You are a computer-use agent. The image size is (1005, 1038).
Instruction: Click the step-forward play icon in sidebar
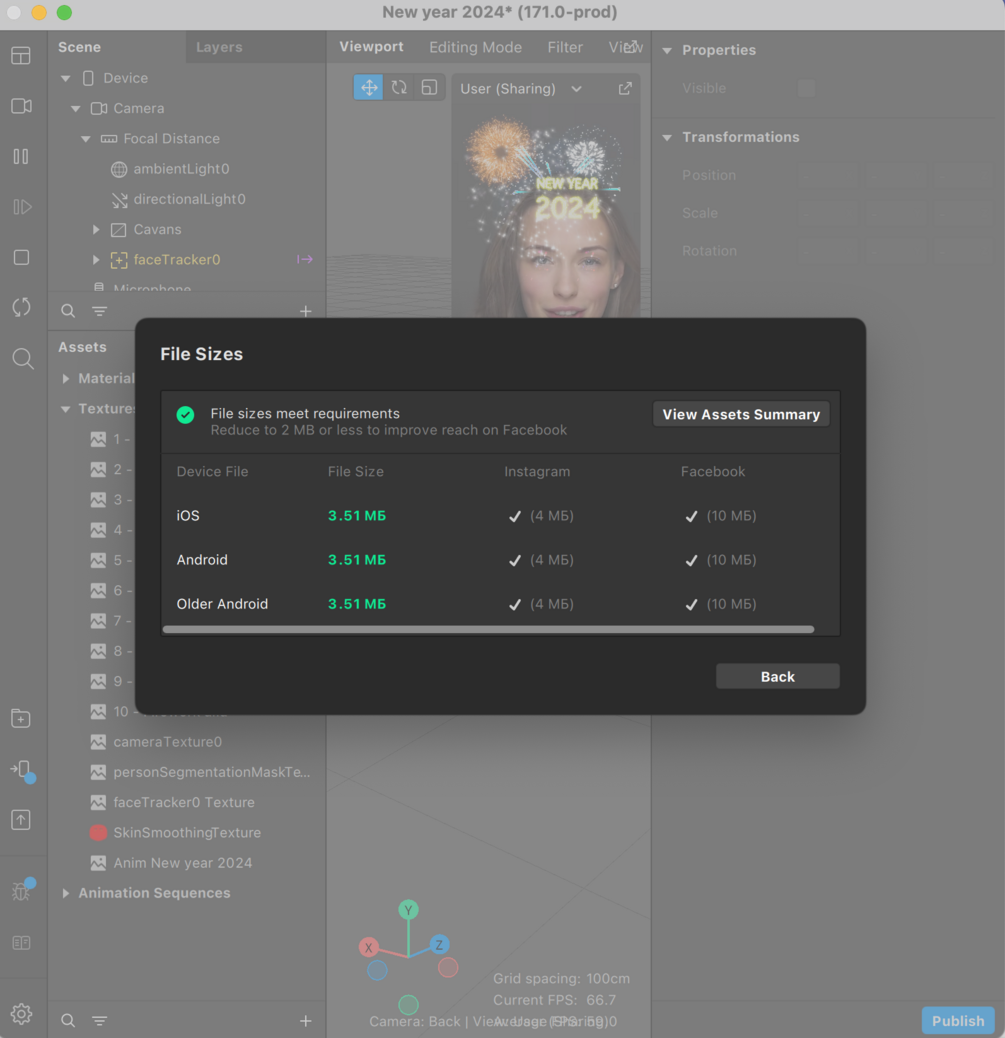[22, 207]
